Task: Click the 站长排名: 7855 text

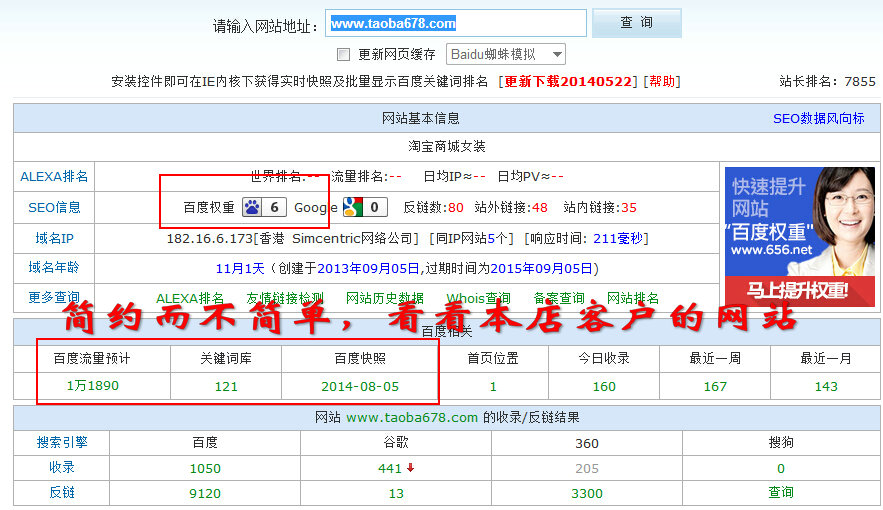Action: (827, 82)
